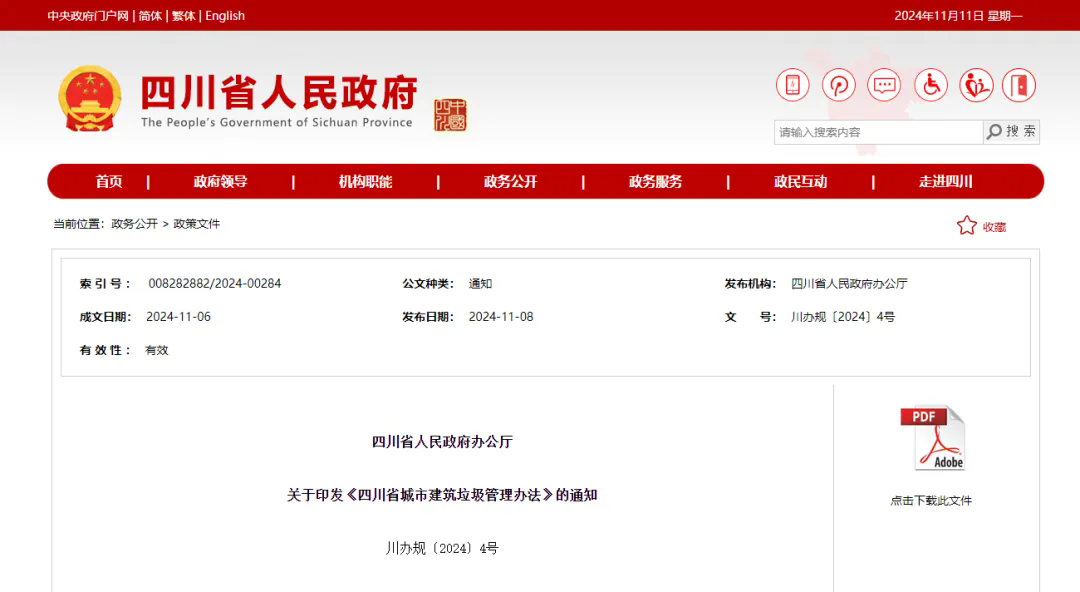Navigate to 政务服务 menu item
The height and width of the screenshot is (592, 1080).
pos(655,182)
